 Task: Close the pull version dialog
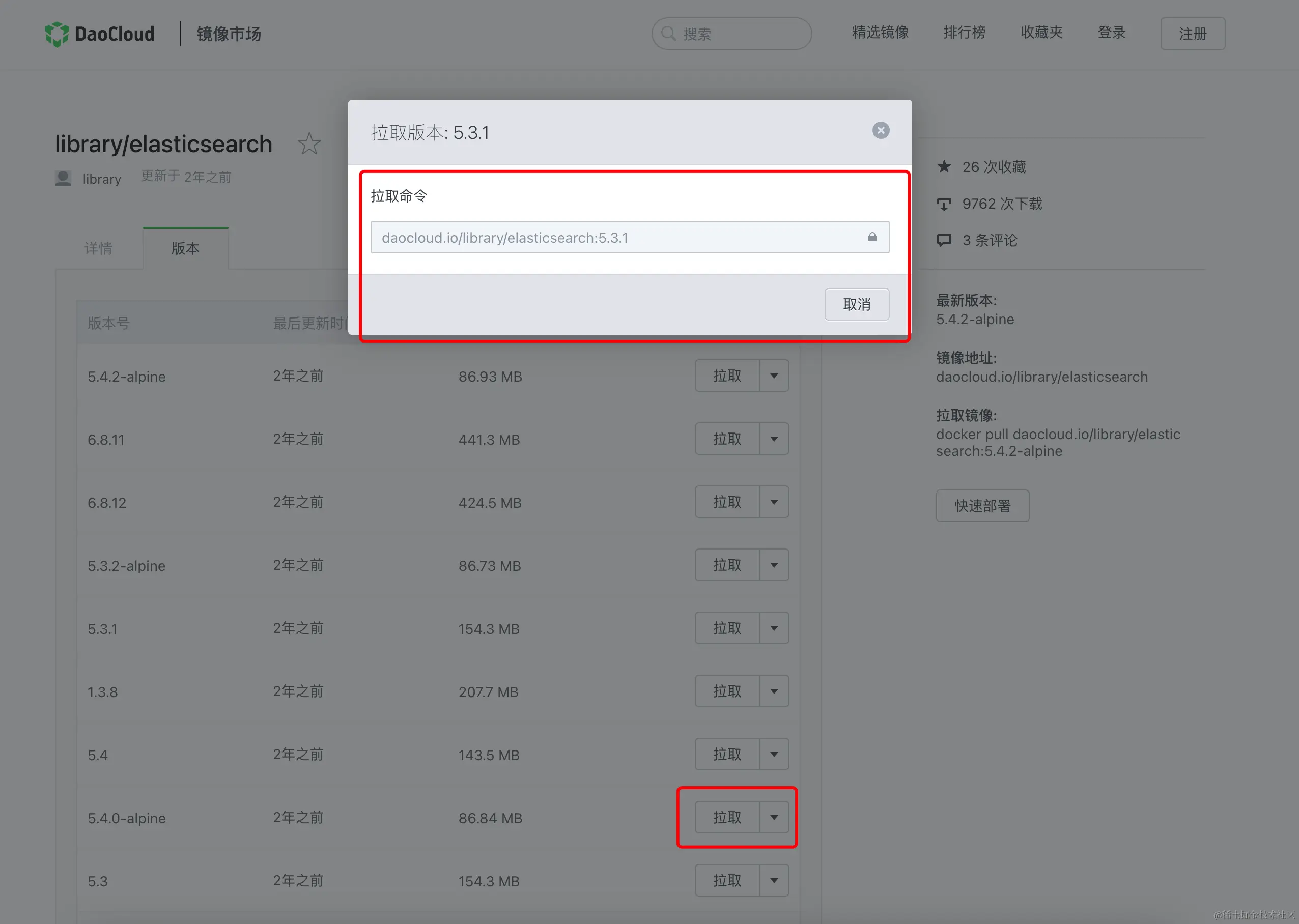[x=881, y=130]
